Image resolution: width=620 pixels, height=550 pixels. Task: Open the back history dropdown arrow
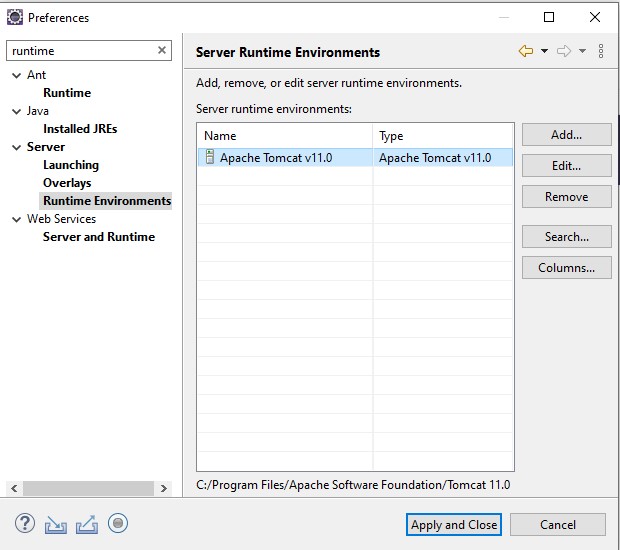point(544,51)
